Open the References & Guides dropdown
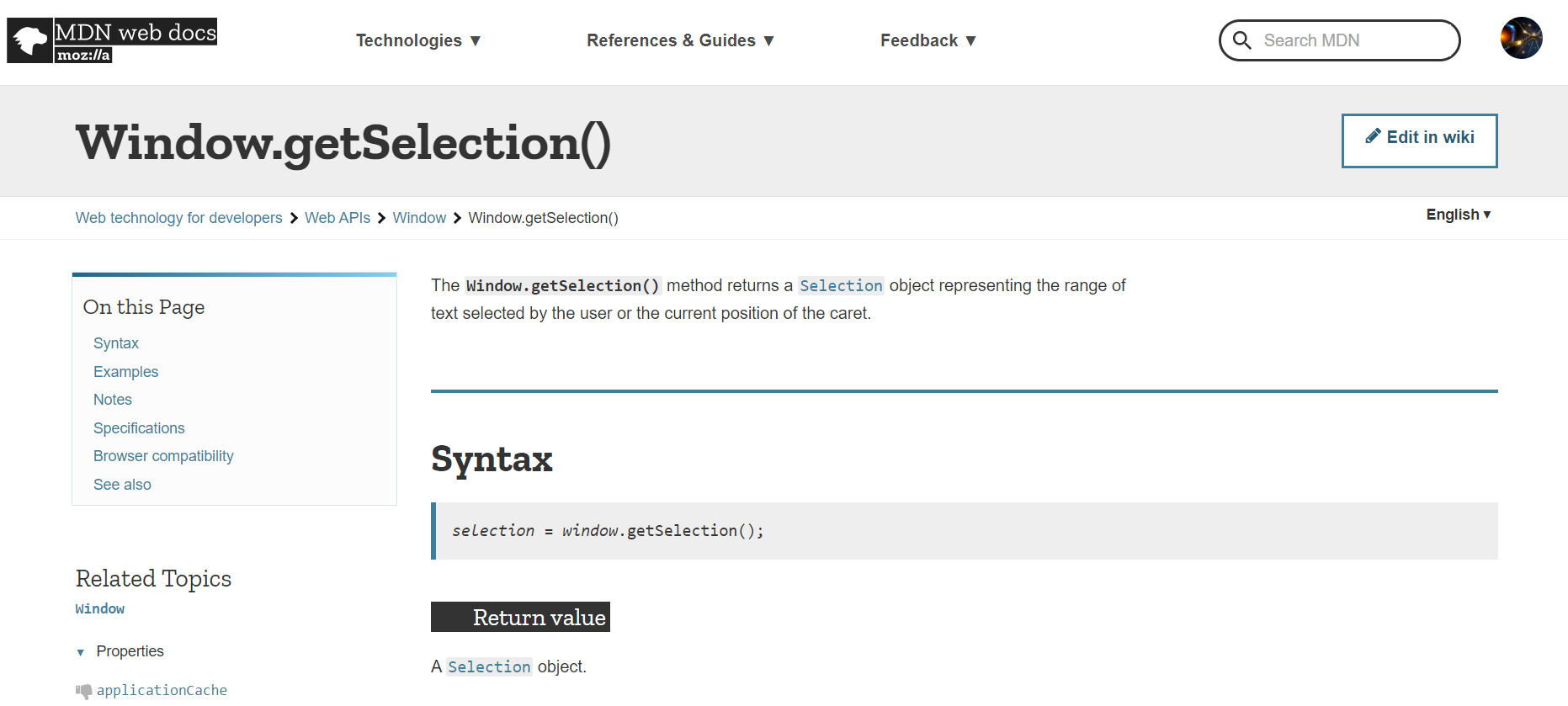Viewport: 1568px width, 706px height. [679, 40]
